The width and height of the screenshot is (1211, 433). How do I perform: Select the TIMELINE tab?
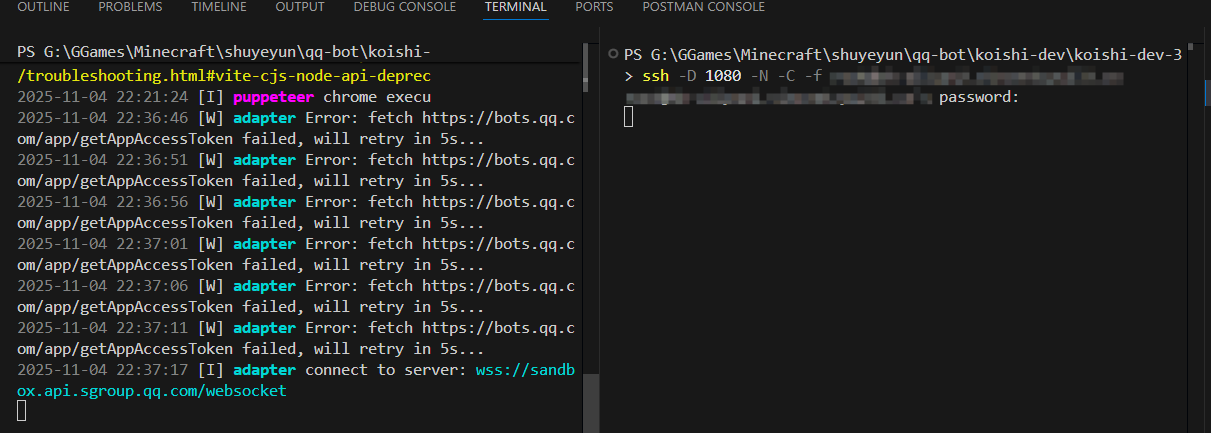click(x=219, y=7)
